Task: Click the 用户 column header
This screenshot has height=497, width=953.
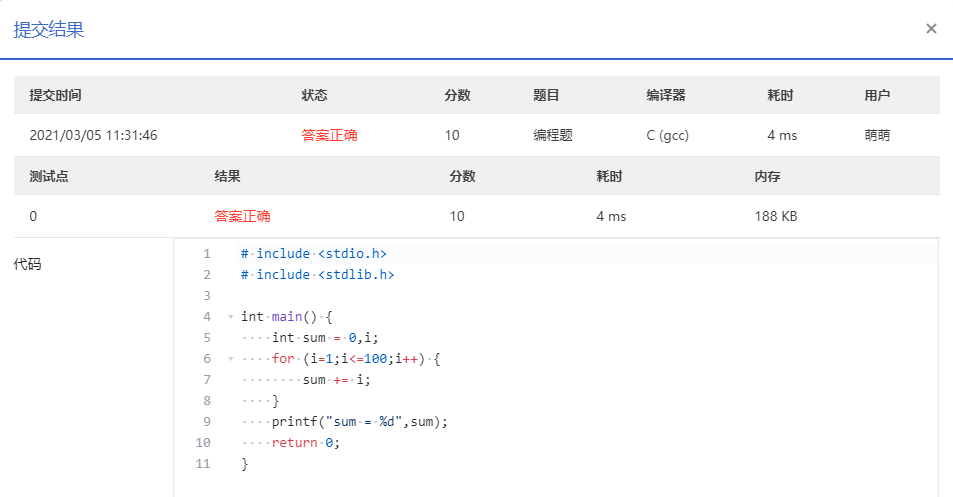Action: pos(877,95)
